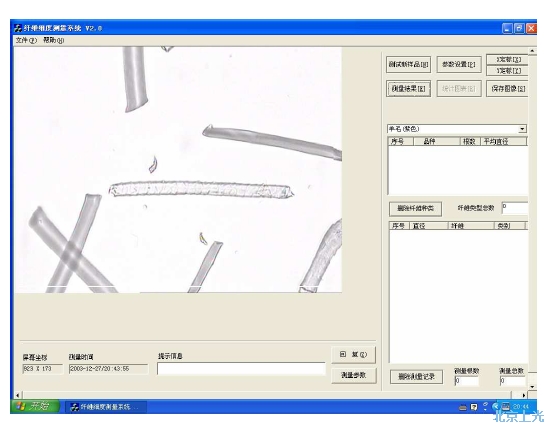Viewport: 545px width, 423px height.
Task: Click the 测量参数 button
Action: pyautogui.click(x=353, y=375)
